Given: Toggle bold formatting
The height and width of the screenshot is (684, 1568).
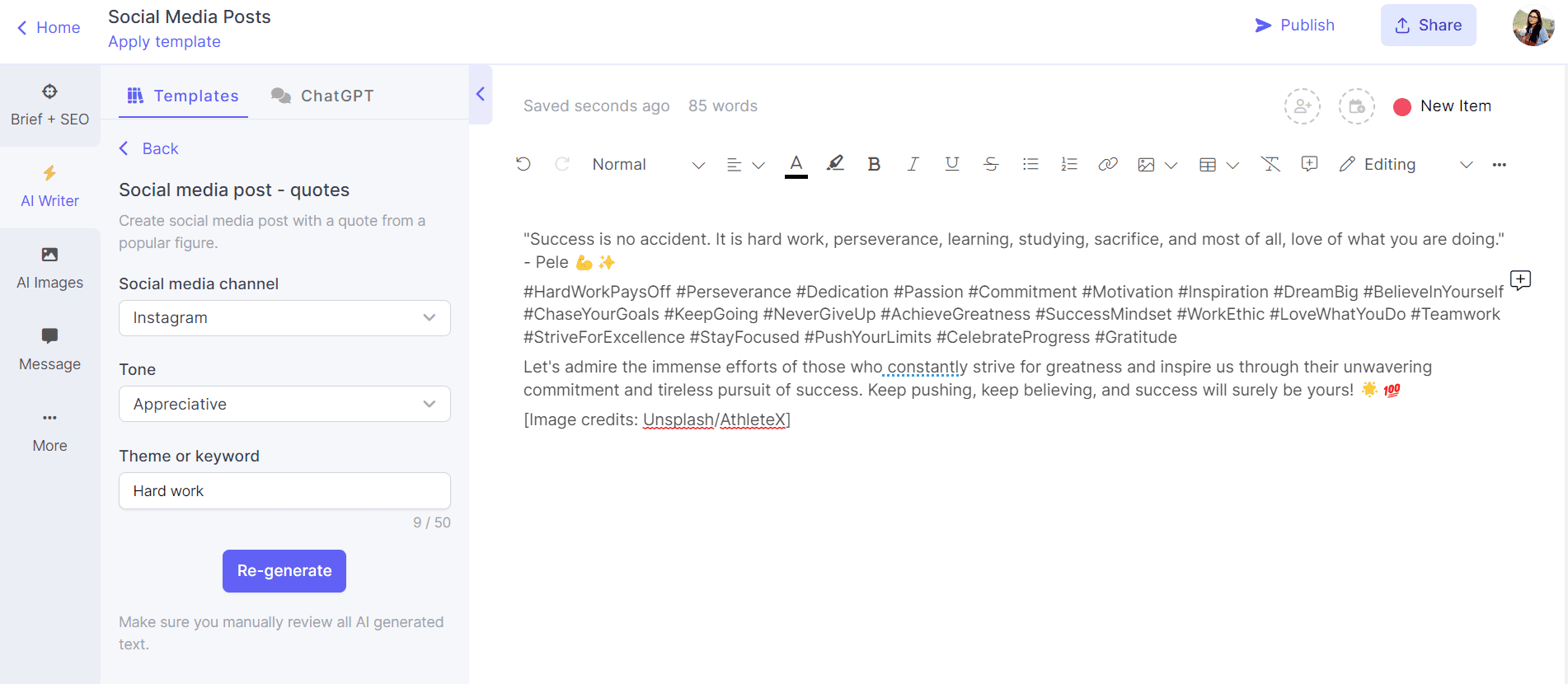Looking at the screenshot, I should point(874,164).
